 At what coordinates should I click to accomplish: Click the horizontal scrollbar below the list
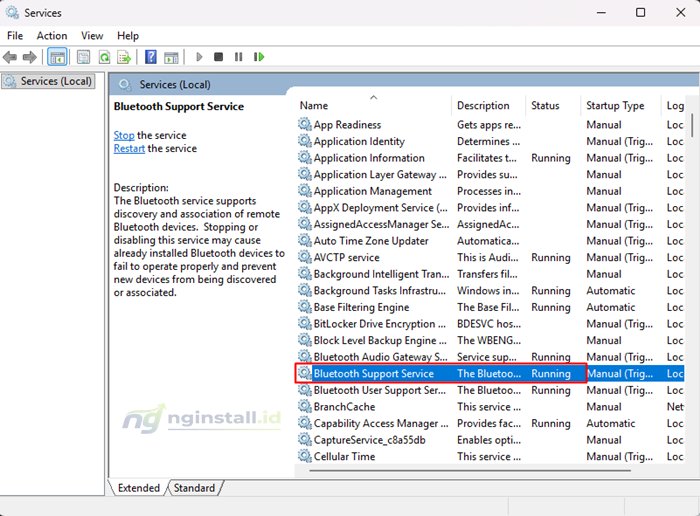click(x=470, y=470)
